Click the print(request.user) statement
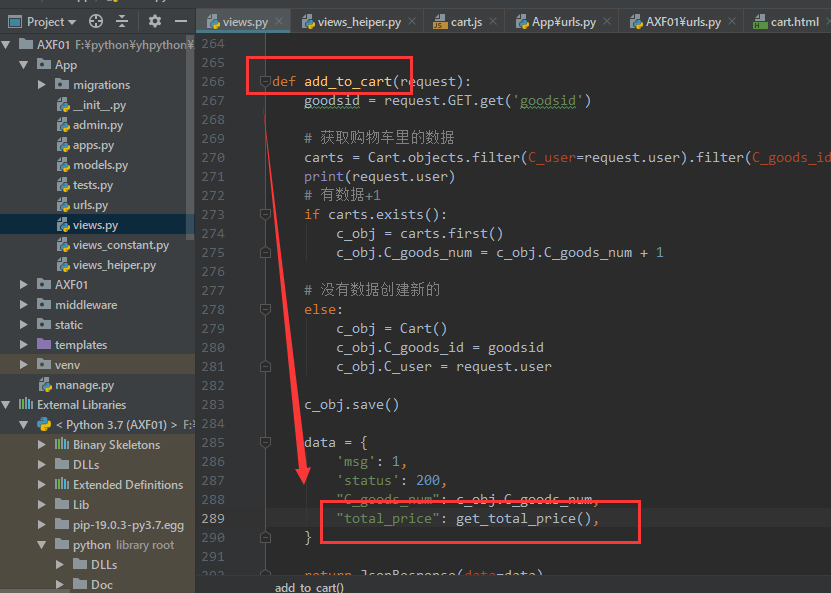This screenshot has width=831, height=593. pos(379,176)
